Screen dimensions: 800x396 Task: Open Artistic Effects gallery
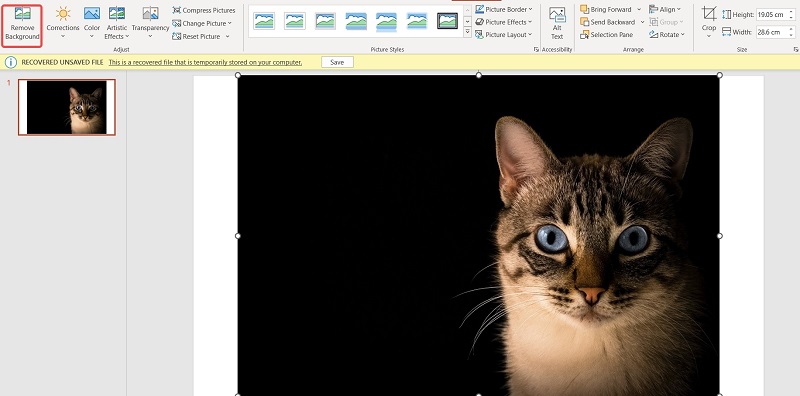(x=117, y=23)
